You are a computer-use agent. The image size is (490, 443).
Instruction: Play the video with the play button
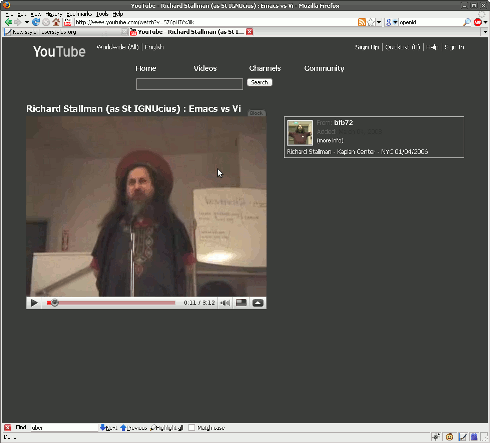(34, 303)
